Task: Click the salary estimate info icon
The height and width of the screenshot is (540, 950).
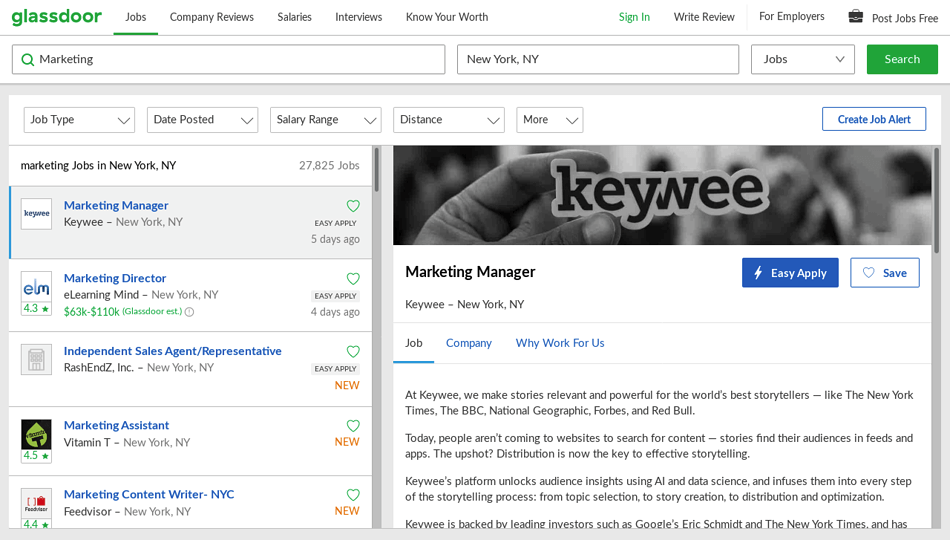Action: click(189, 312)
